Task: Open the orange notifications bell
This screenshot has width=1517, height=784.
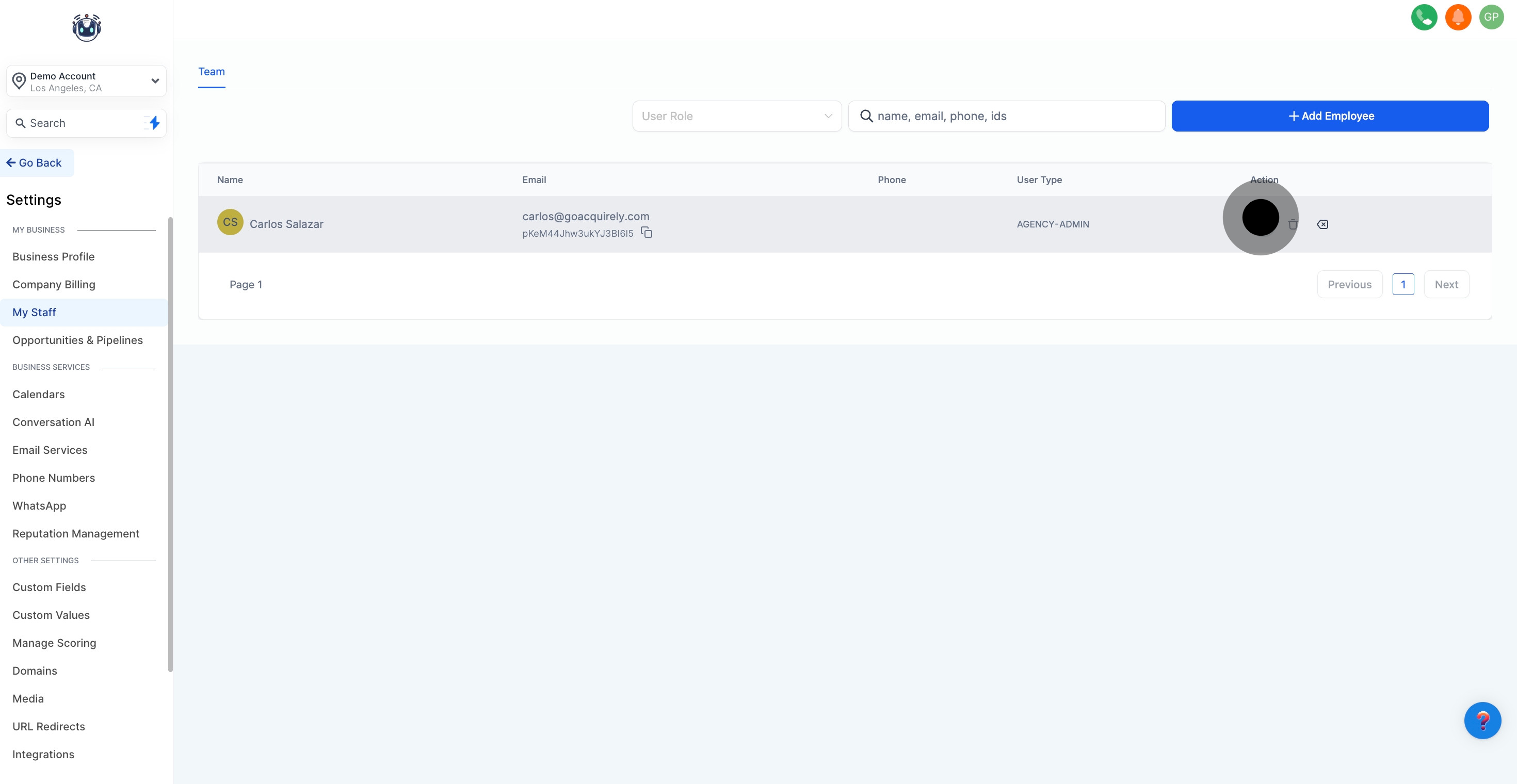Action: point(1458,17)
